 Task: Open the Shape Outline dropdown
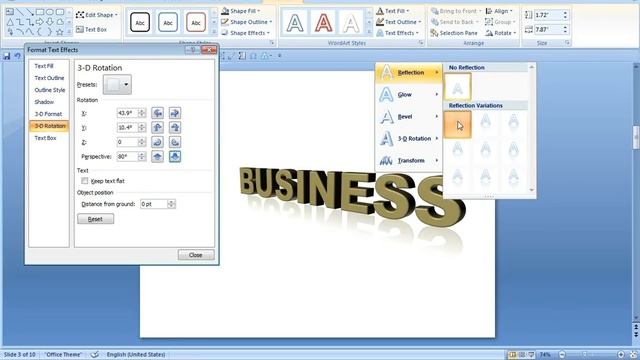pyautogui.click(x=246, y=22)
